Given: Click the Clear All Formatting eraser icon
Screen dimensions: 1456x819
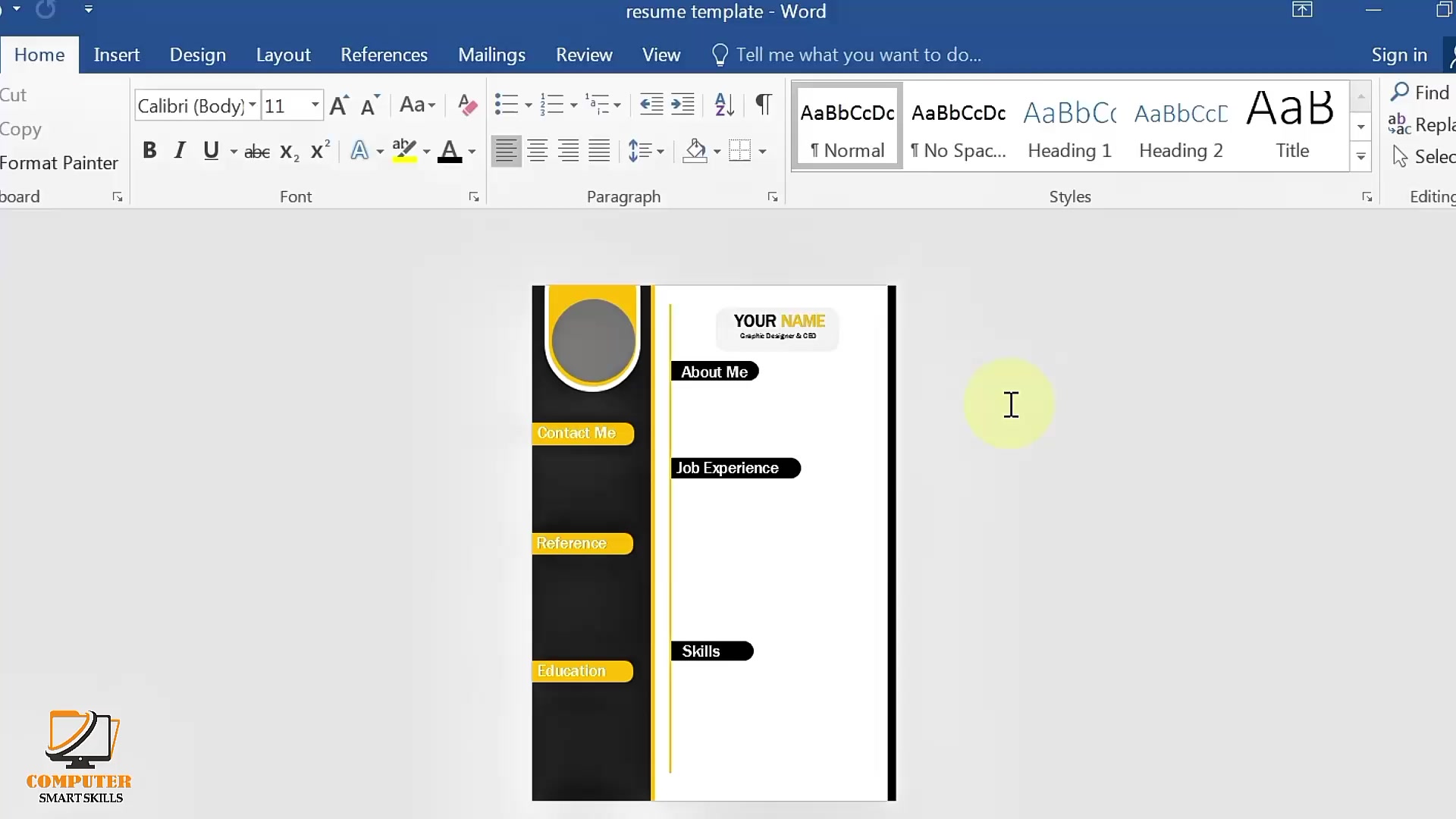Looking at the screenshot, I should click(x=468, y=105).
